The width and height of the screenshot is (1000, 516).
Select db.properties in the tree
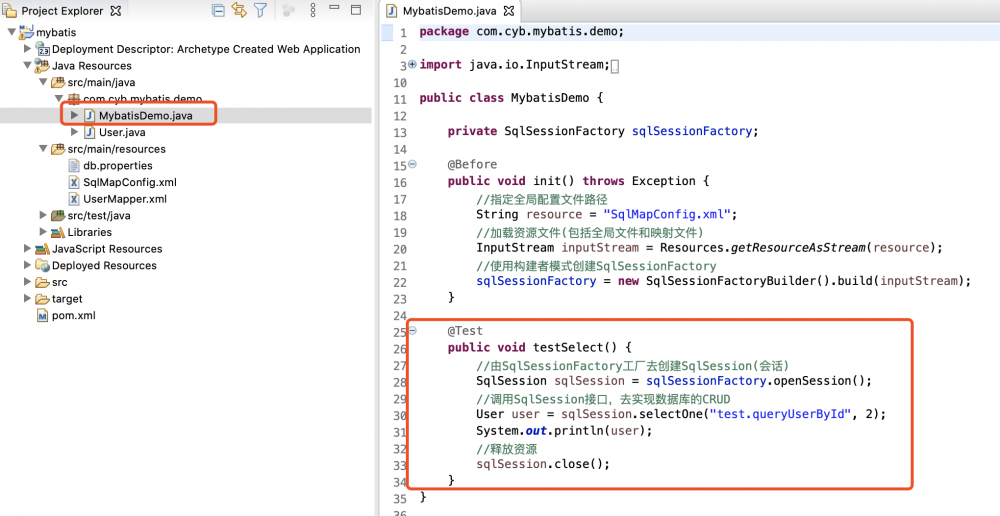(x=118, y=165)
